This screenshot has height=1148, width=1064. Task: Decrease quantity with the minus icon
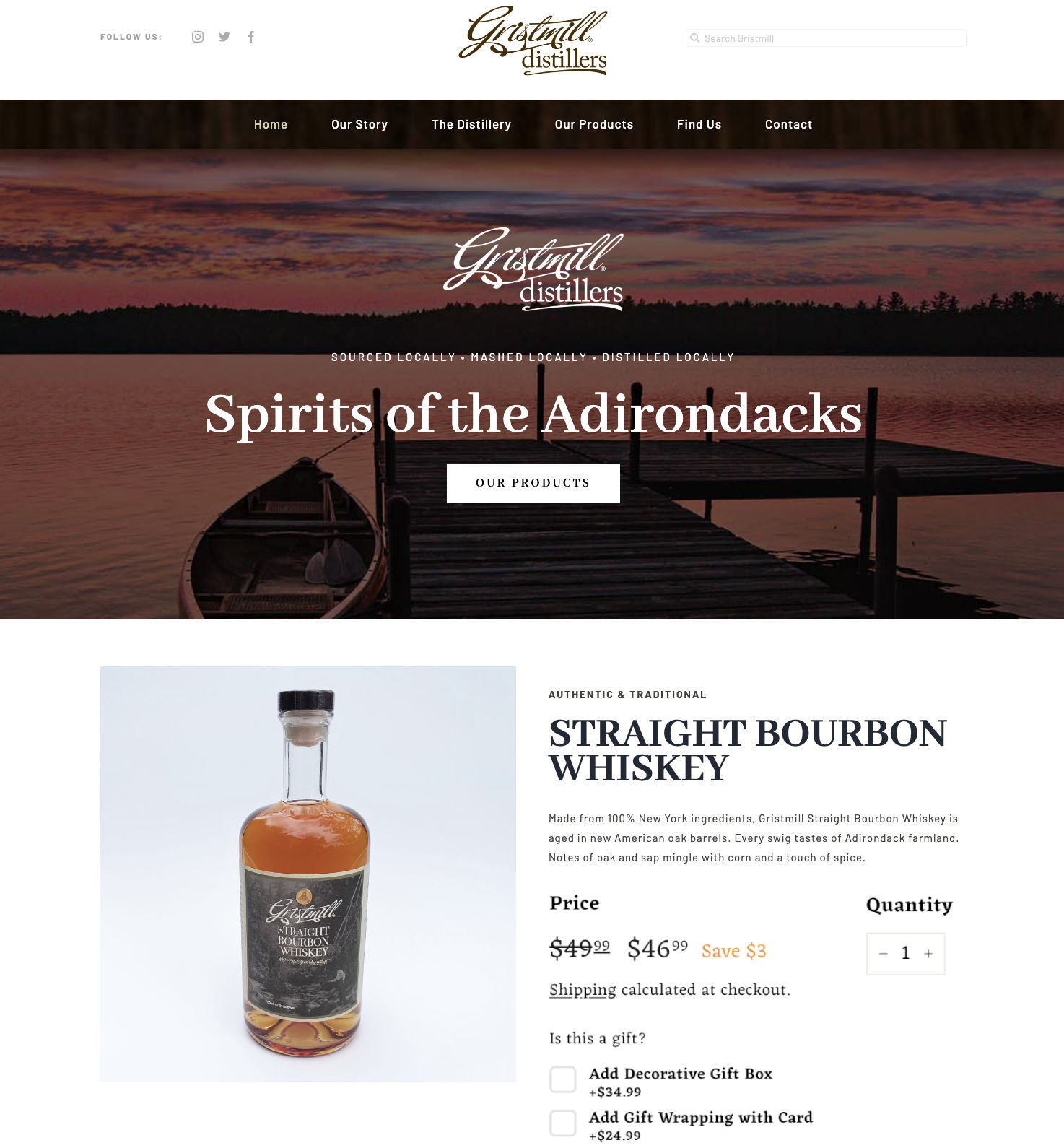(x=883, y=954)
